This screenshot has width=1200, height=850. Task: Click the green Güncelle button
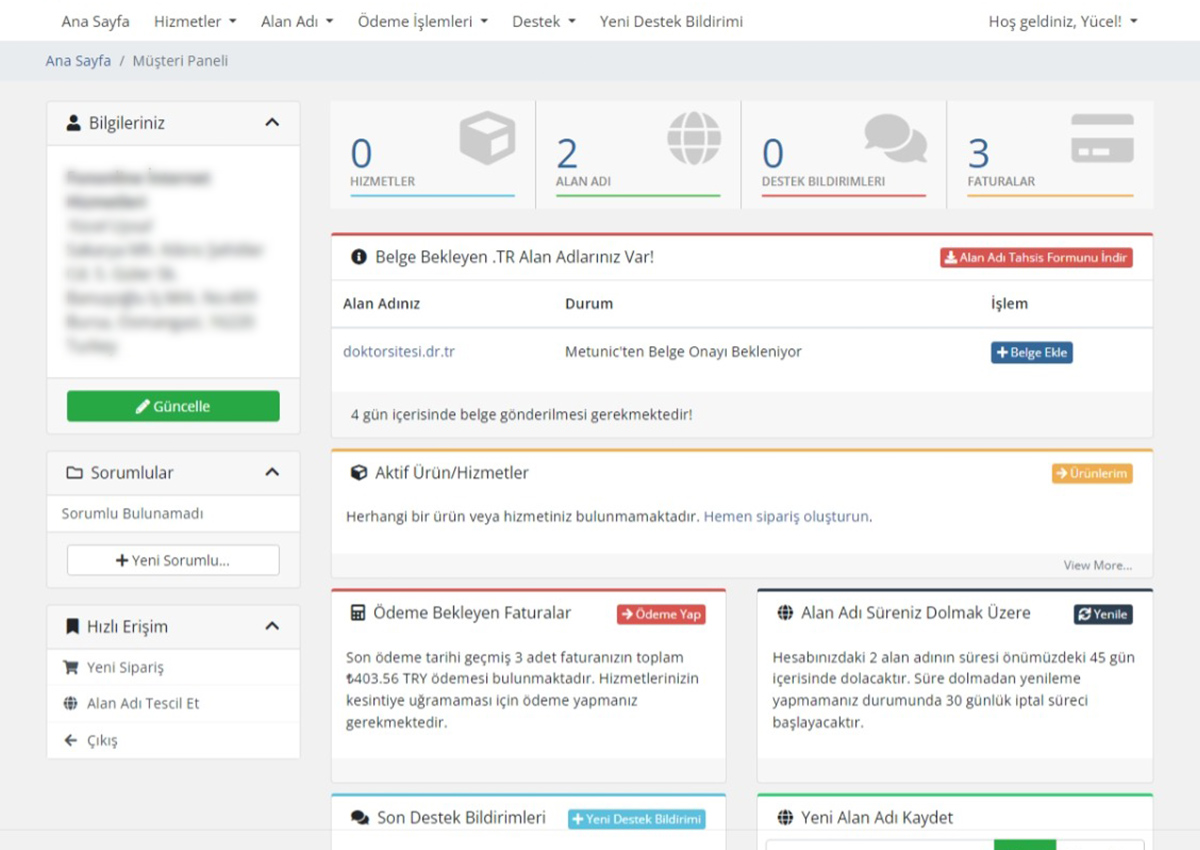pos(173,406)
